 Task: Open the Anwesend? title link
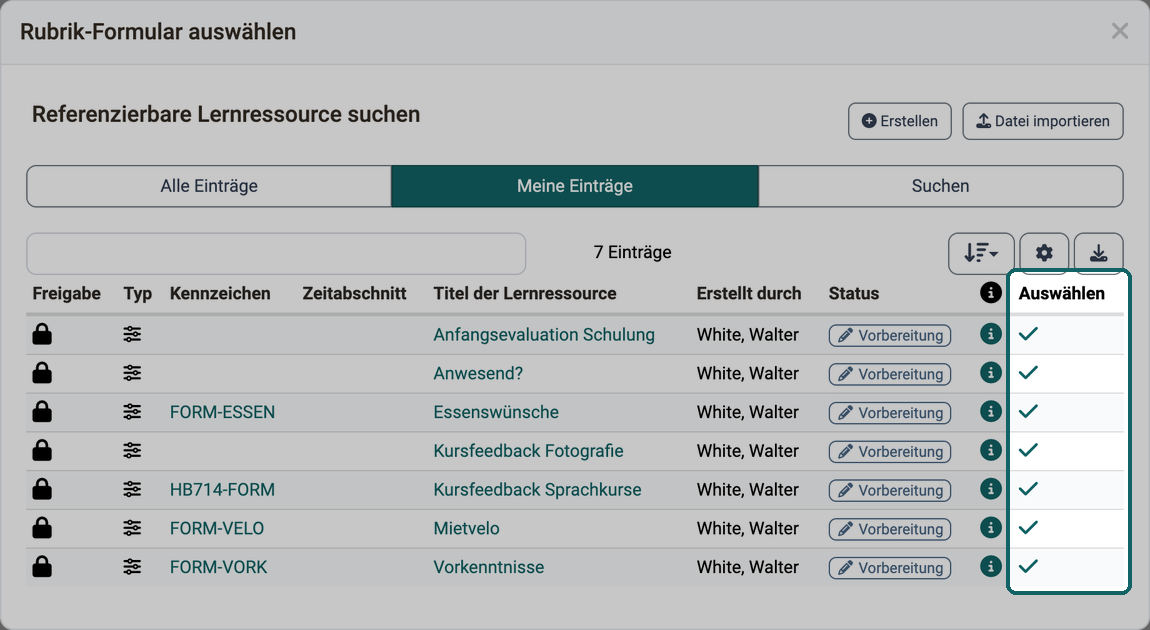(478, 373)
